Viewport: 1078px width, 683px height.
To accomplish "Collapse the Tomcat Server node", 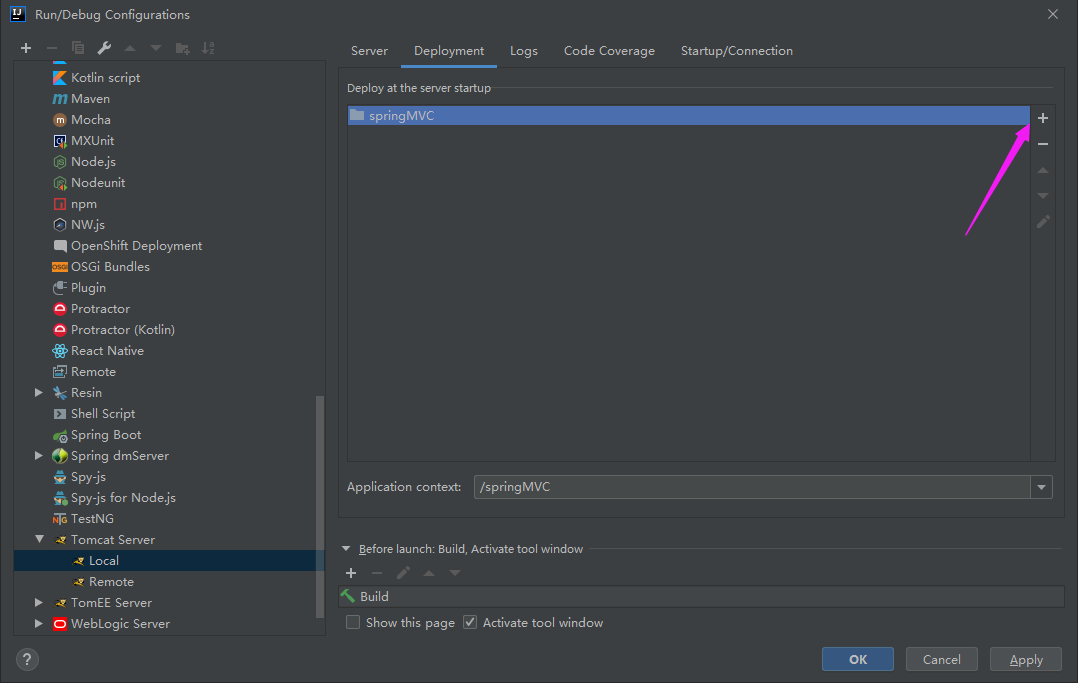I will (39, 540).
